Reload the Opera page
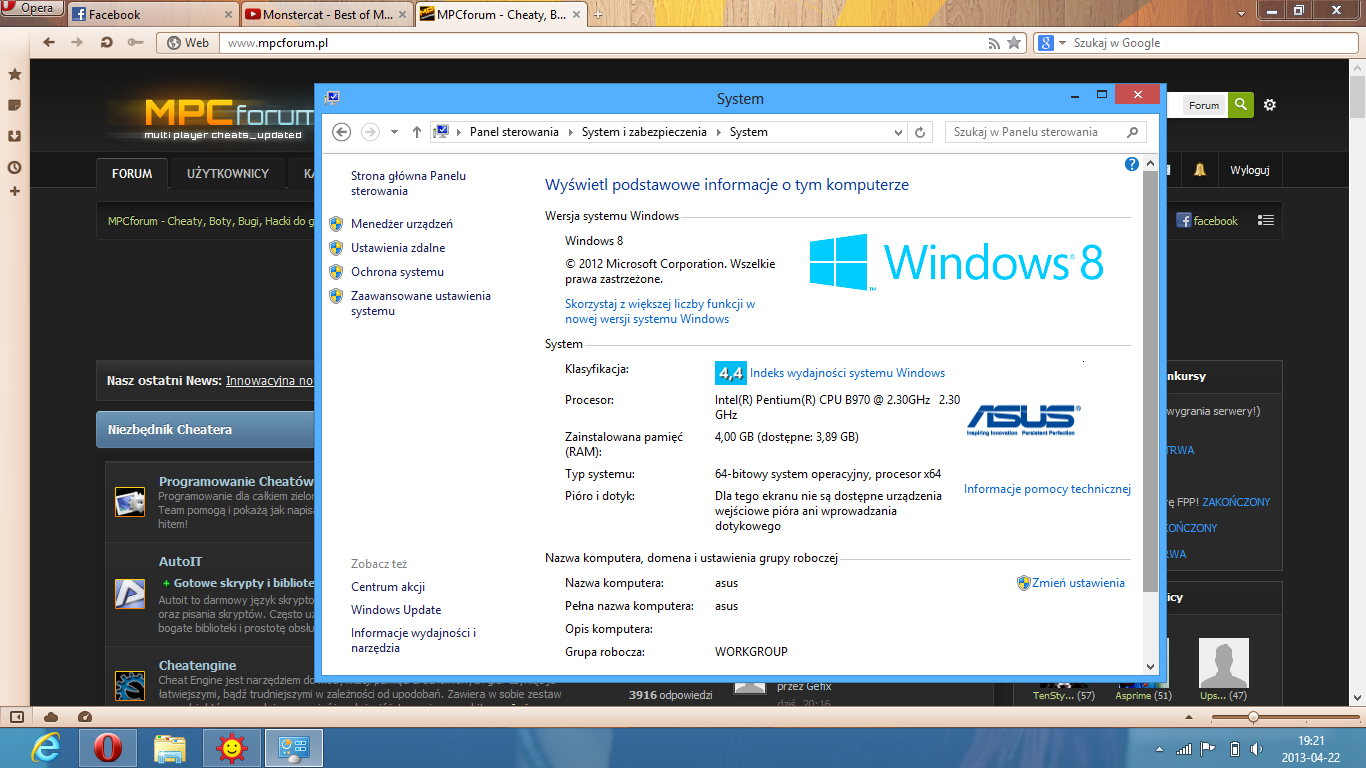Viewport: 1366px width, 768px height. tap(106, 43)
